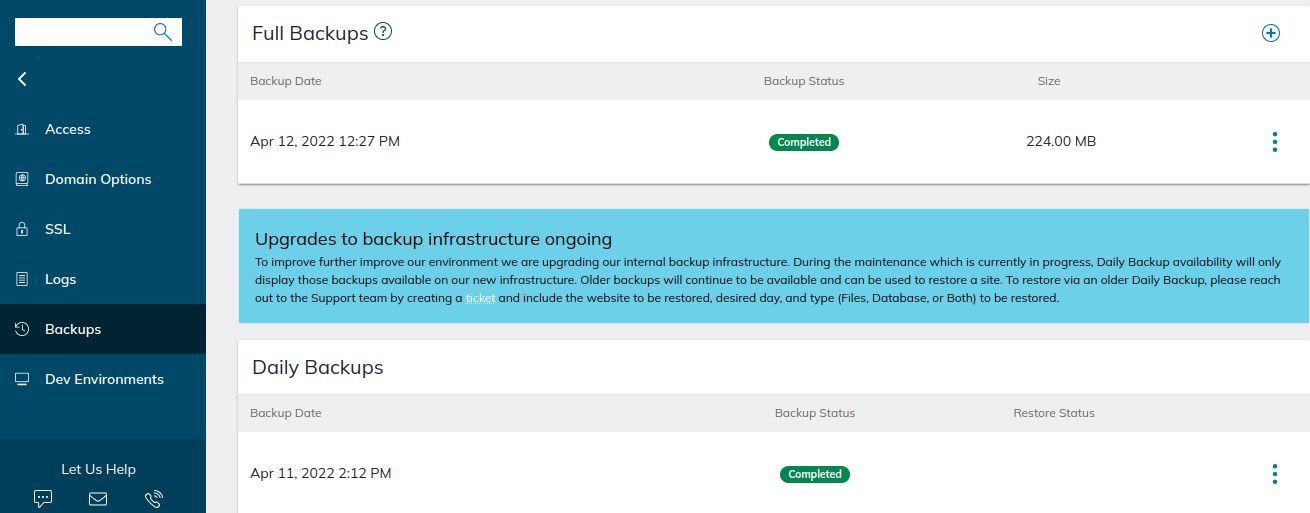Click the Domain Options globe icon

(22, 179)
